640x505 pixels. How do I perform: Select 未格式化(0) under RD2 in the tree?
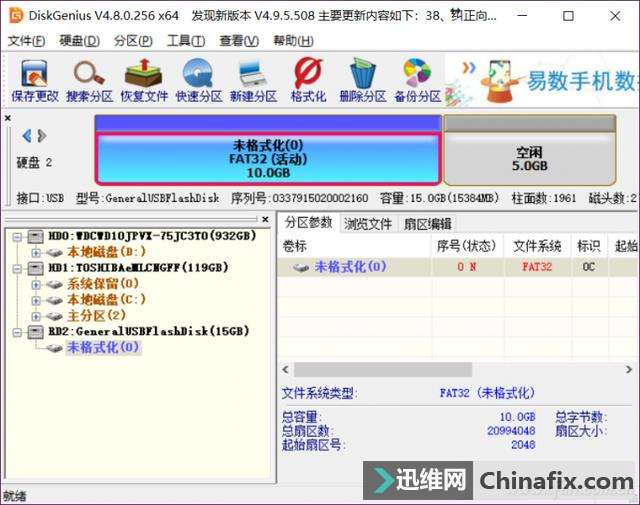click(103, 347)
